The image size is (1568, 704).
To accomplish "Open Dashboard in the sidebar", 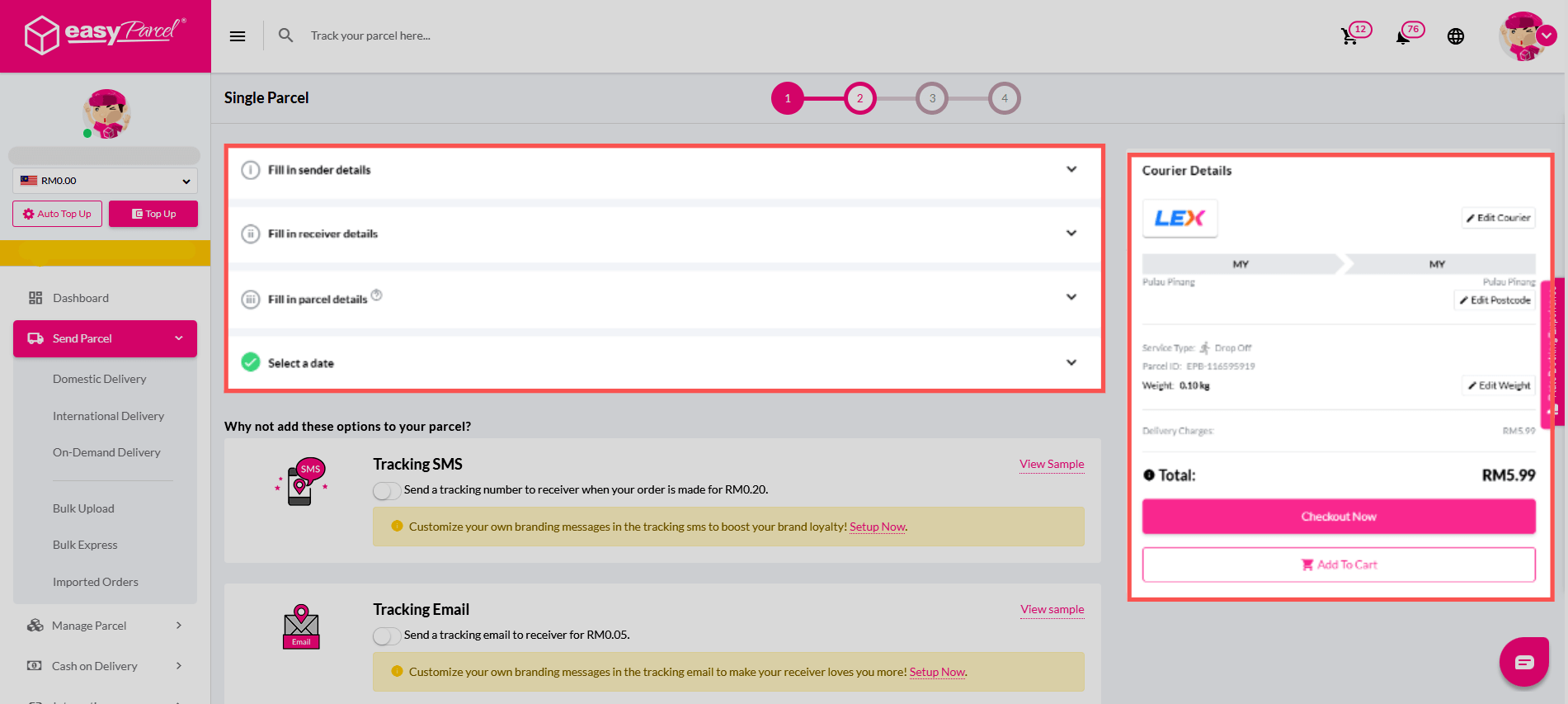I will pyautogui.click(x=80, y=298).
